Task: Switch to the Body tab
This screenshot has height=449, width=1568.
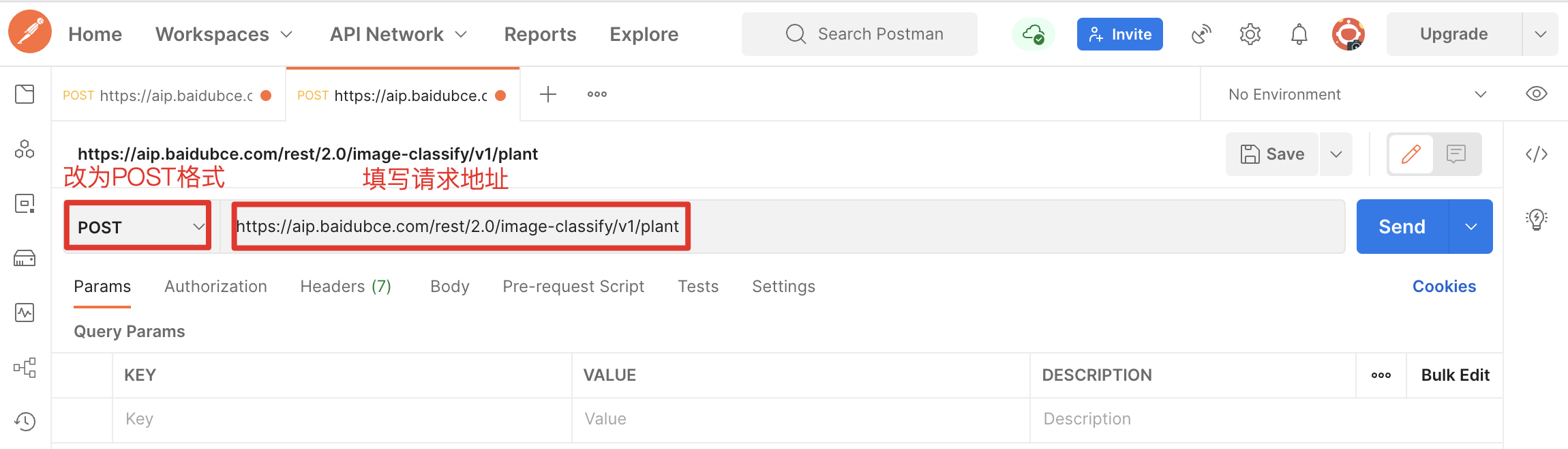Action: [x=450, y=287]
